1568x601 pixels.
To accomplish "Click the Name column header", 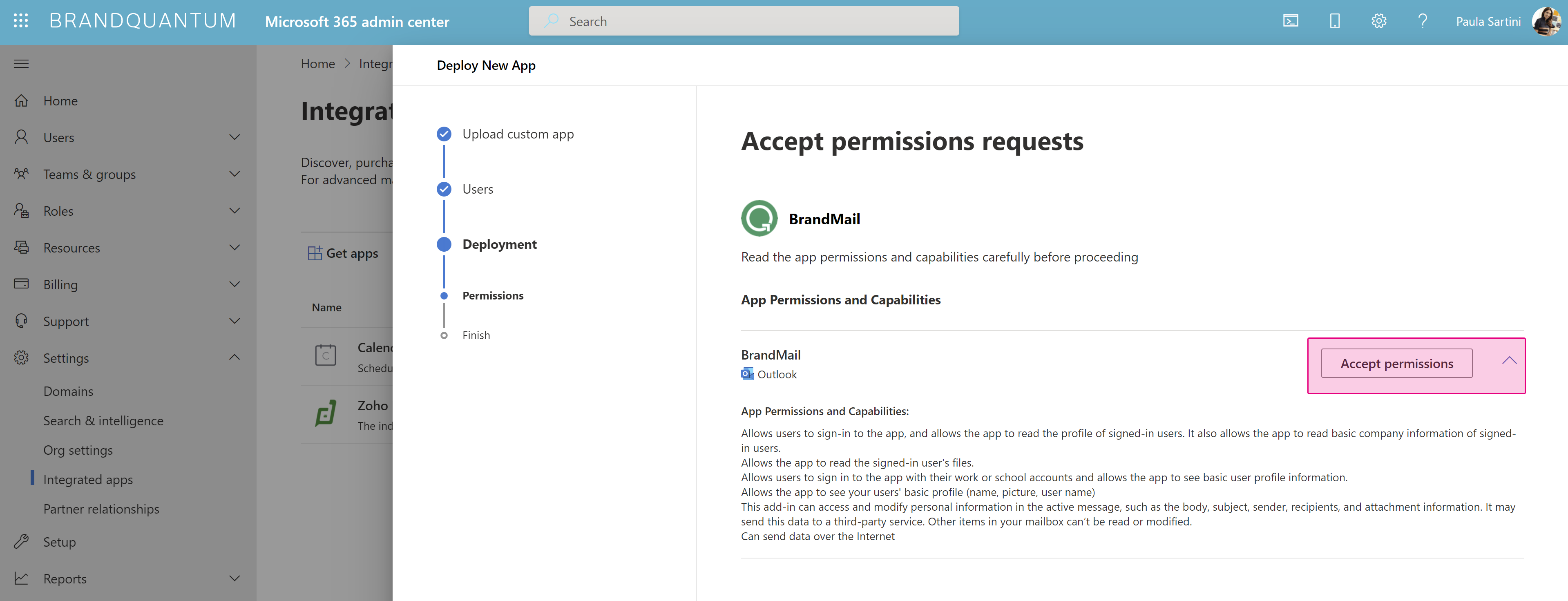I will [326, 308].
